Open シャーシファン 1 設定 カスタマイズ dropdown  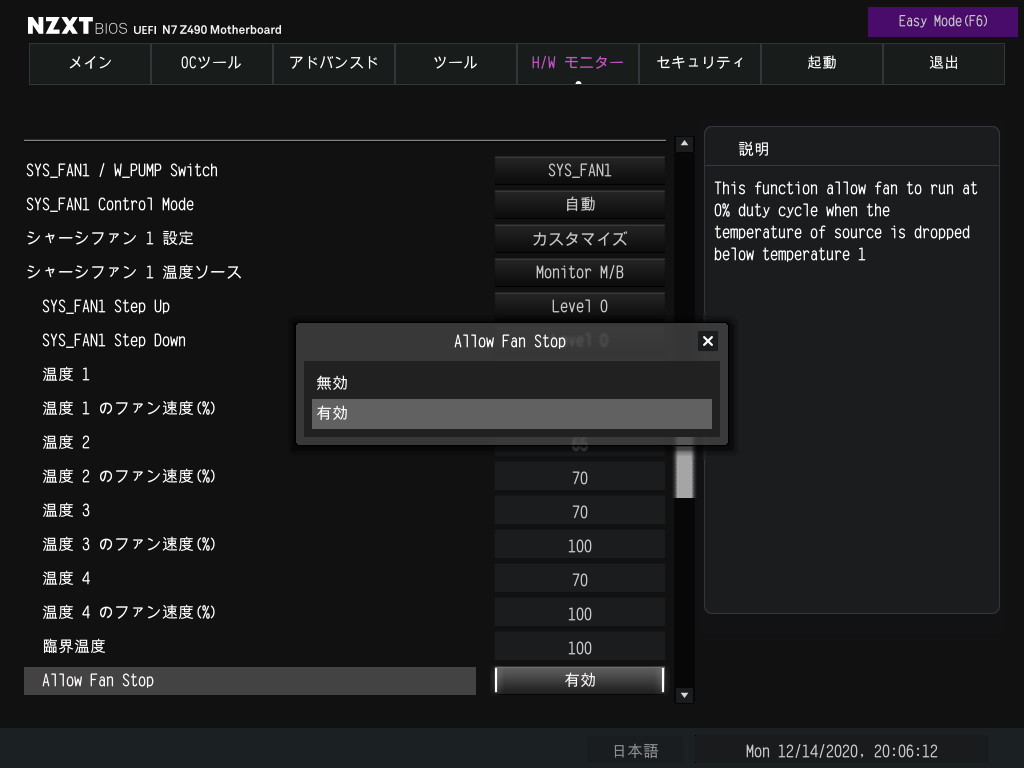(x=580, y=238)
